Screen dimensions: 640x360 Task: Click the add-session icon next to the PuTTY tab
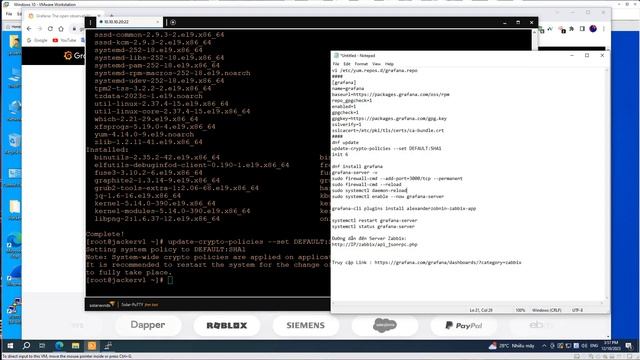[x=173, y=22]
